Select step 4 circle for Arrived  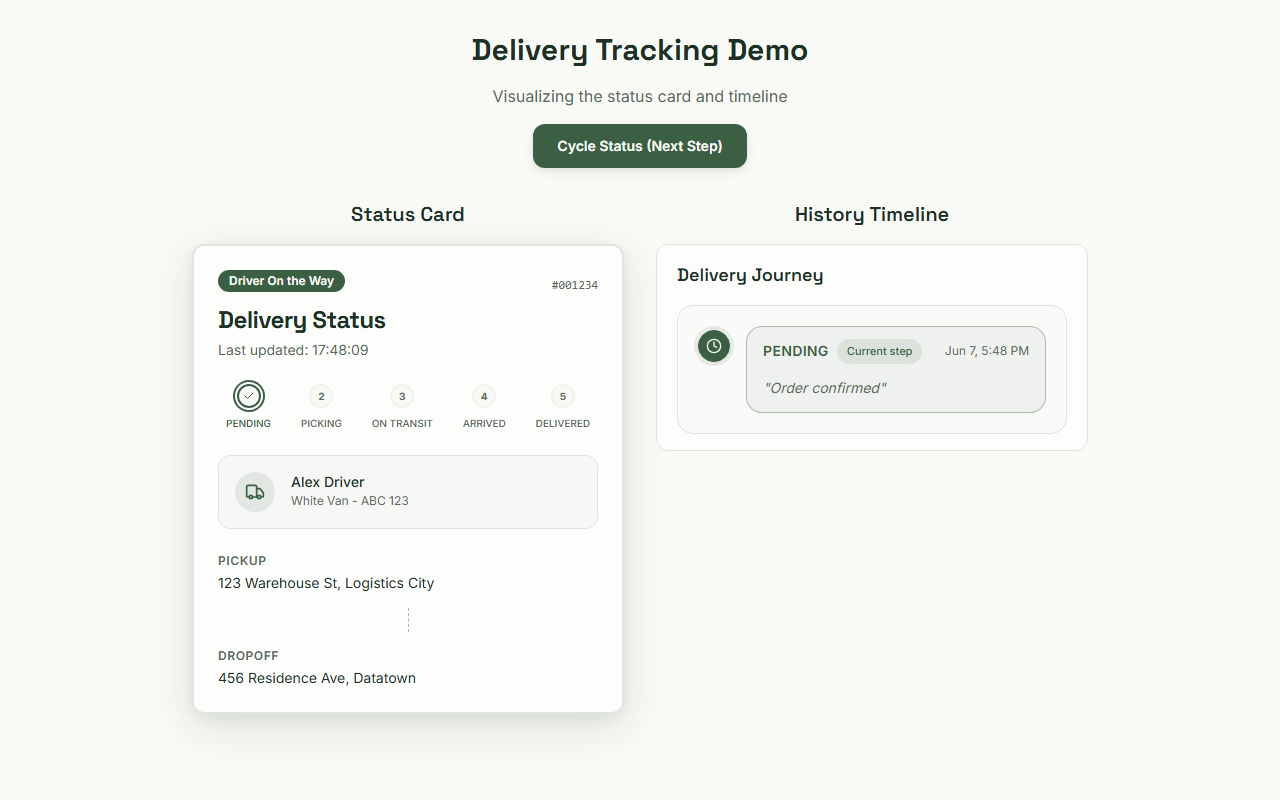484,396
